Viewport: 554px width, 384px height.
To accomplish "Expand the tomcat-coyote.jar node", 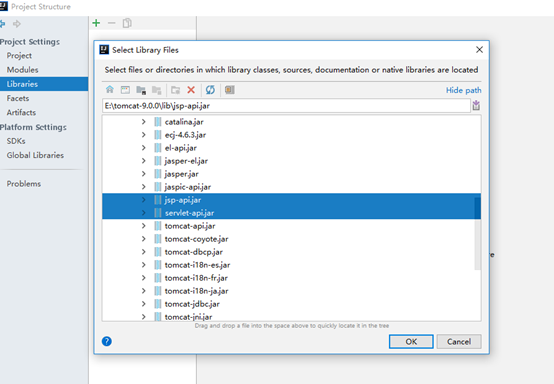I will coord(143,239).
